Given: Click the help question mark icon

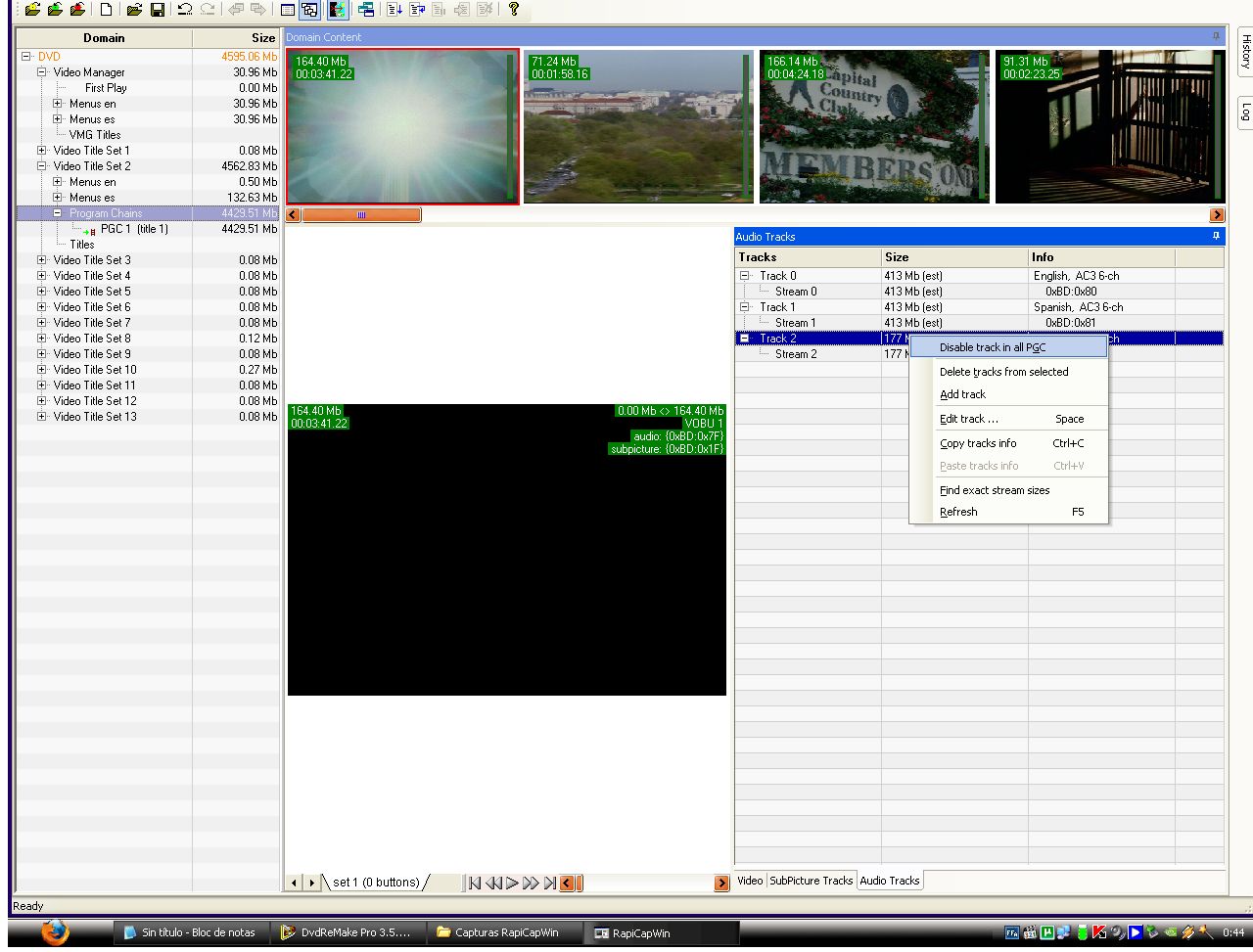Looking at the screenshot, I should click(x=513, y=10).
